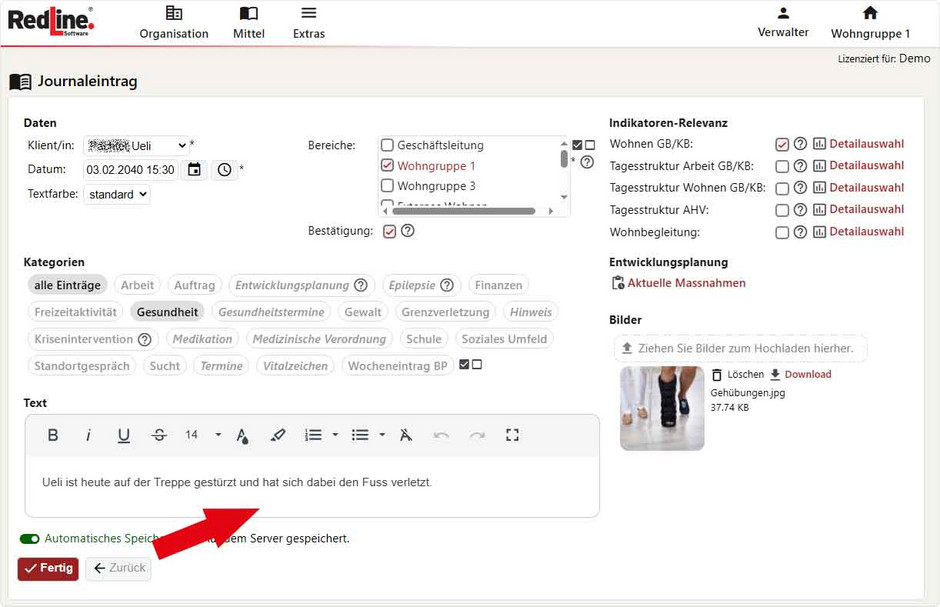Apply strikethrough formatting in editor
The image size is (940, 607).
(x=159, y=435)
